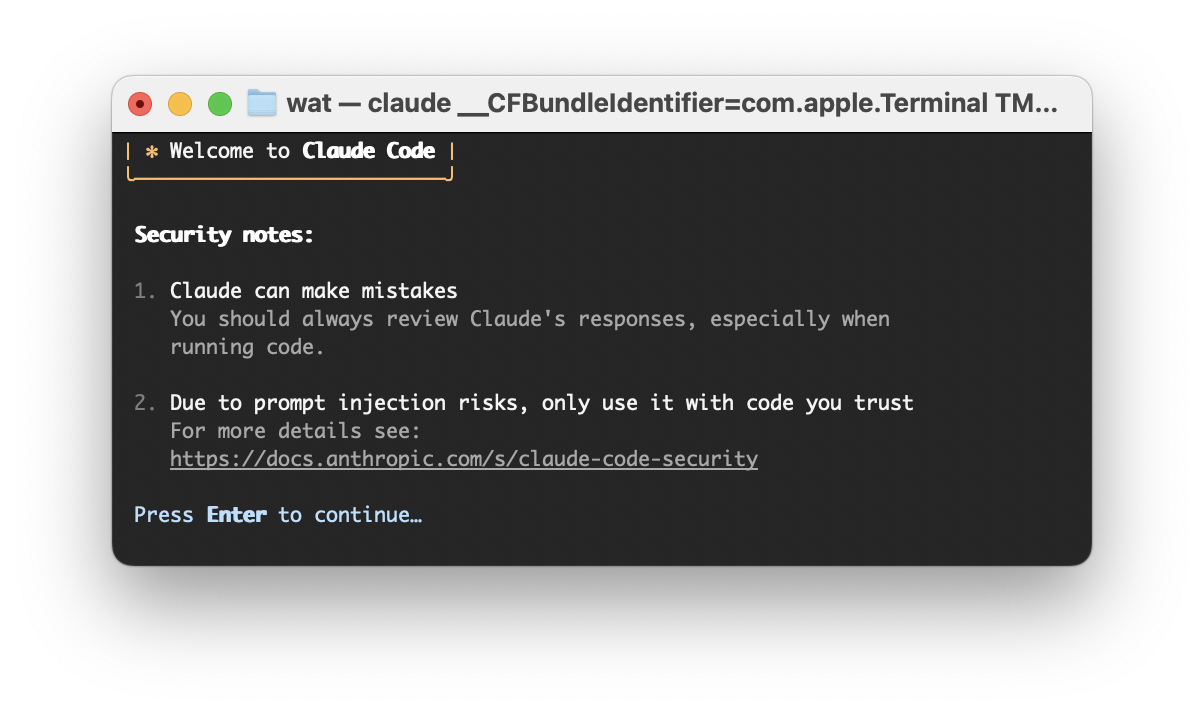This screenshot has width=1204, height=714.
Task: Click the "Welcome to Claude Code" banner
Action: (290, 151)
